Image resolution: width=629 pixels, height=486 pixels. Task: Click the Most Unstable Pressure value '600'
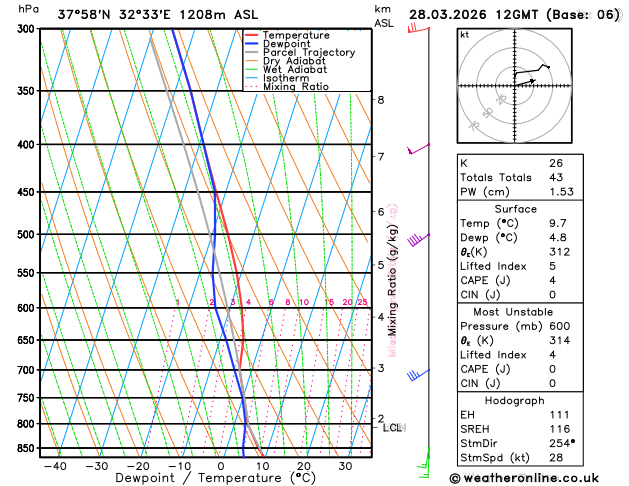[560, 326]
